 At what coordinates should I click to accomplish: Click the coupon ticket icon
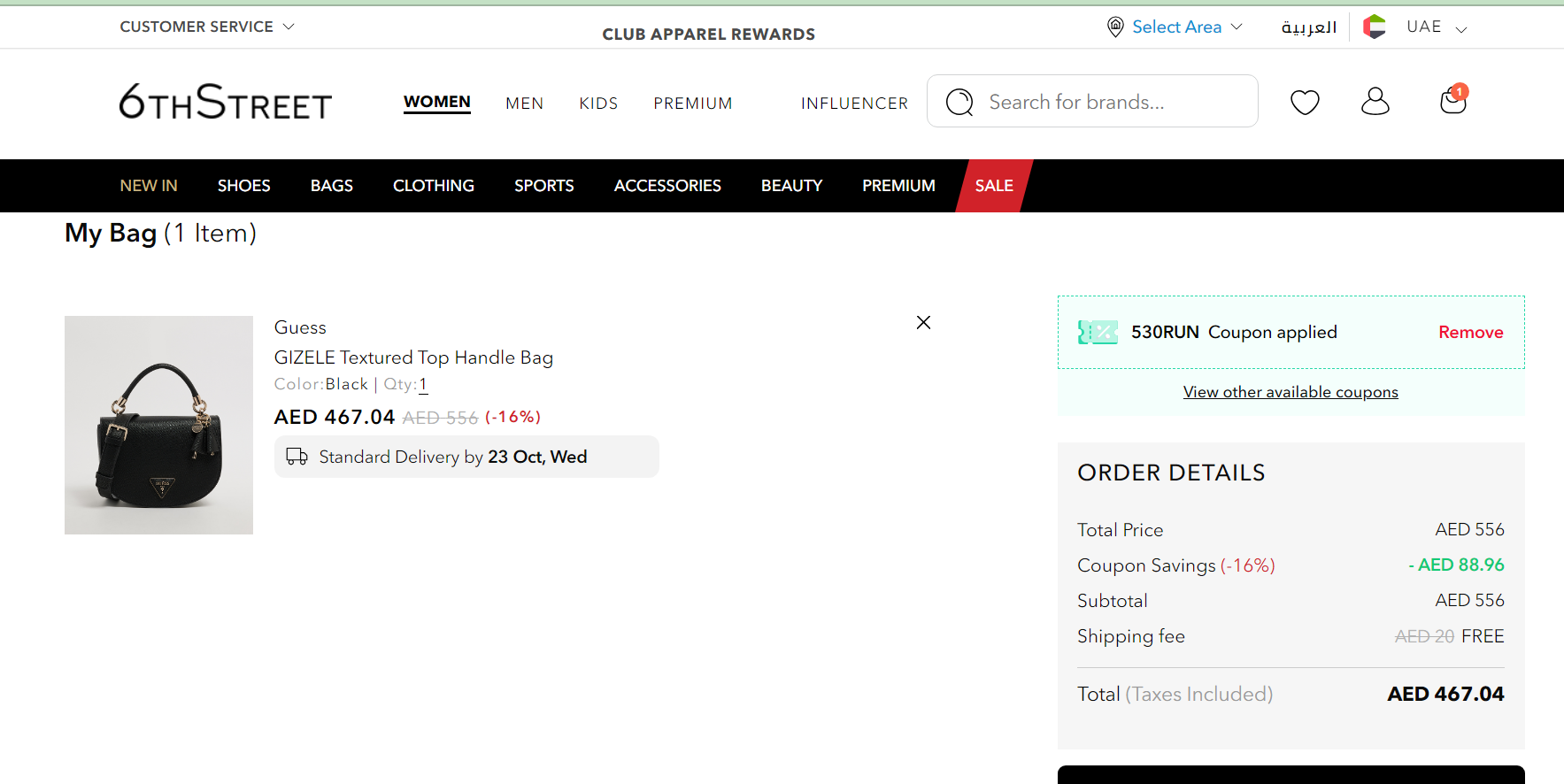coord(1098,333)
